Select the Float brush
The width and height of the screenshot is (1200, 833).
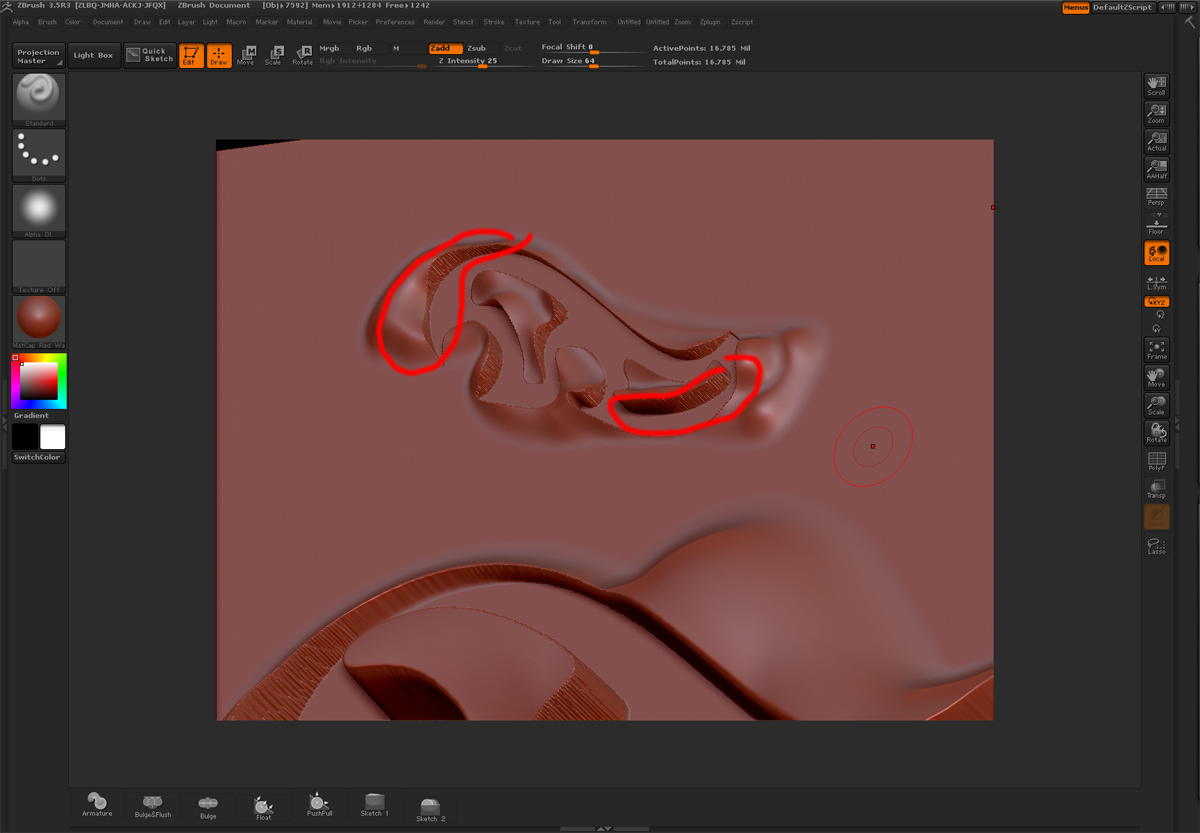coord(263,808)
